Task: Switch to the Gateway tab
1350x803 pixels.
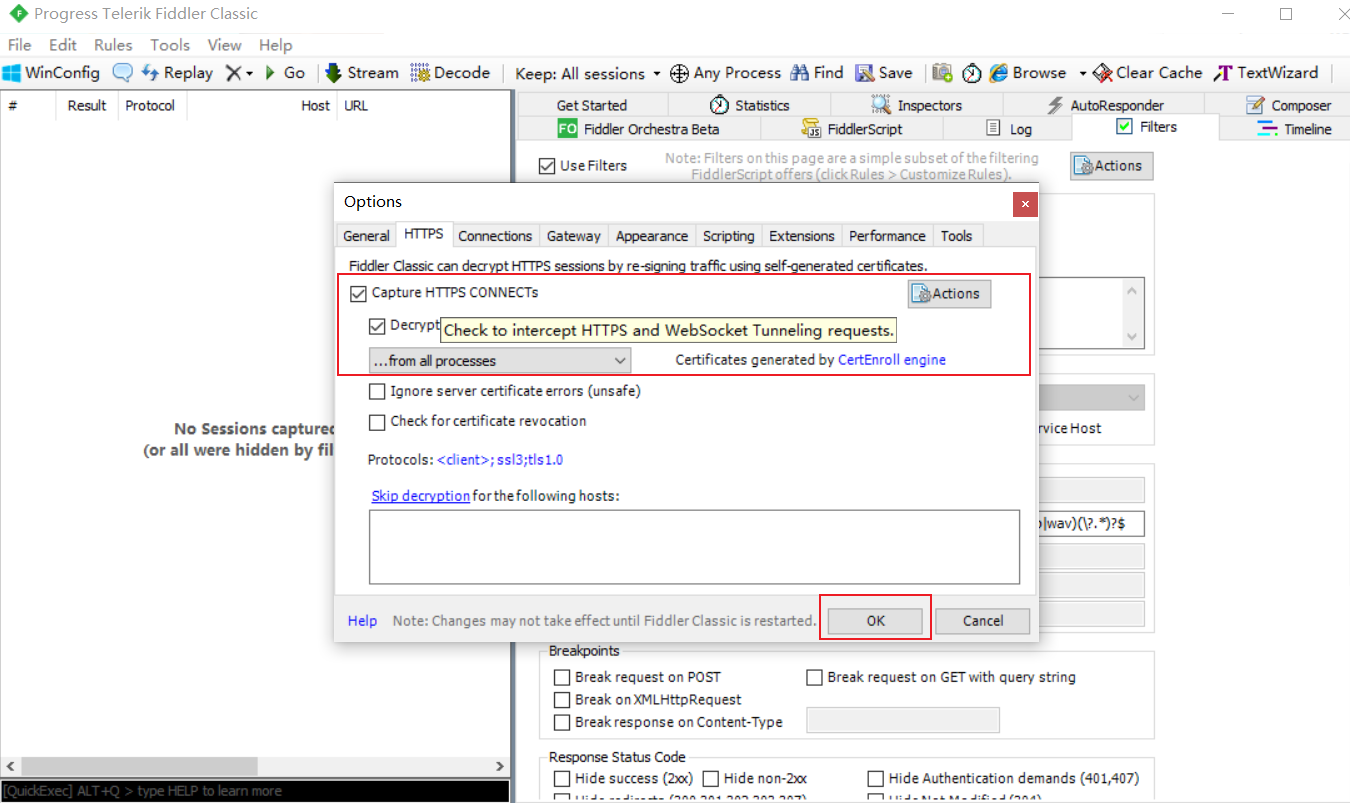Action: point(574,236)
